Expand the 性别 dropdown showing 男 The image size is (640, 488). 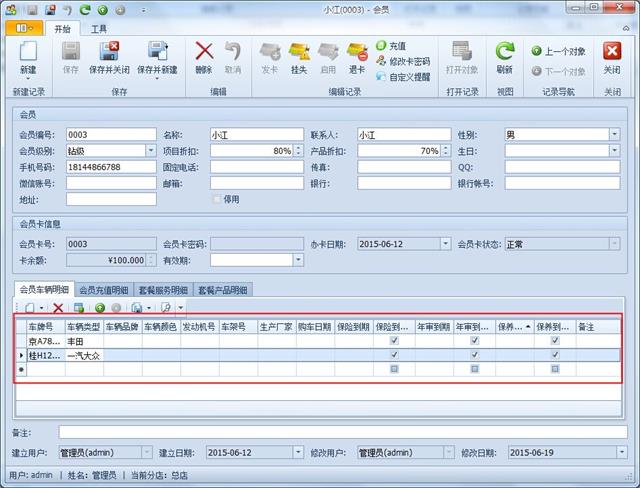613,134
